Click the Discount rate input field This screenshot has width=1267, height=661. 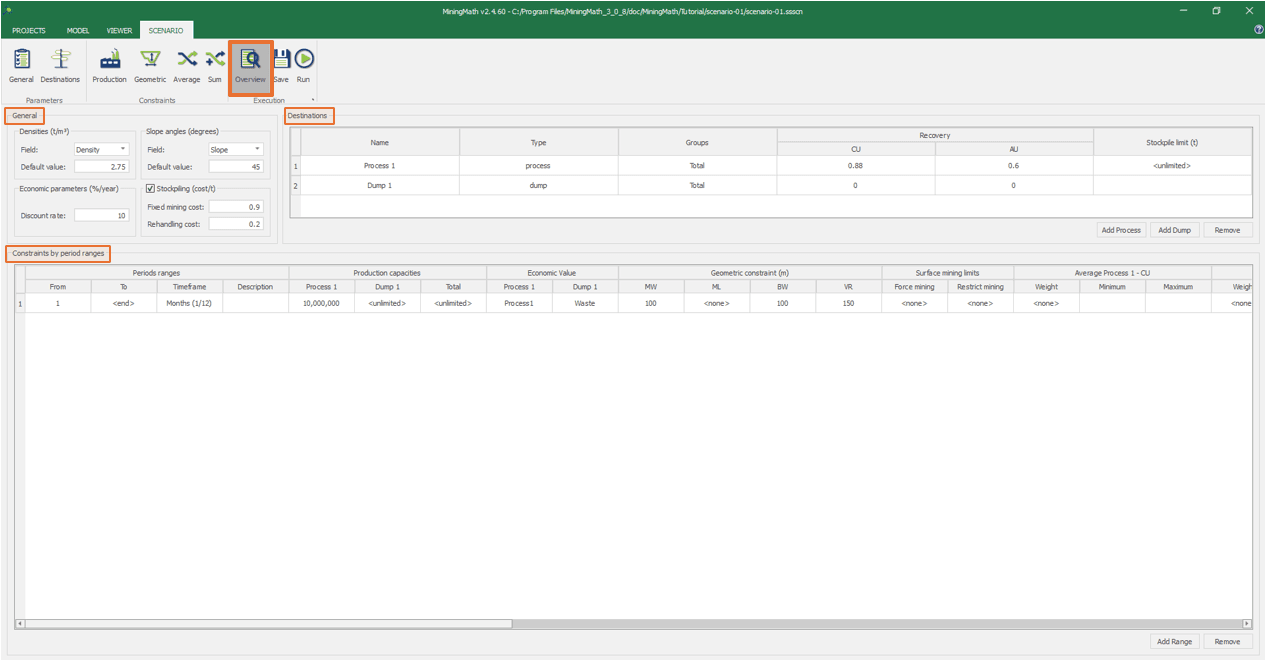(101, 215)
